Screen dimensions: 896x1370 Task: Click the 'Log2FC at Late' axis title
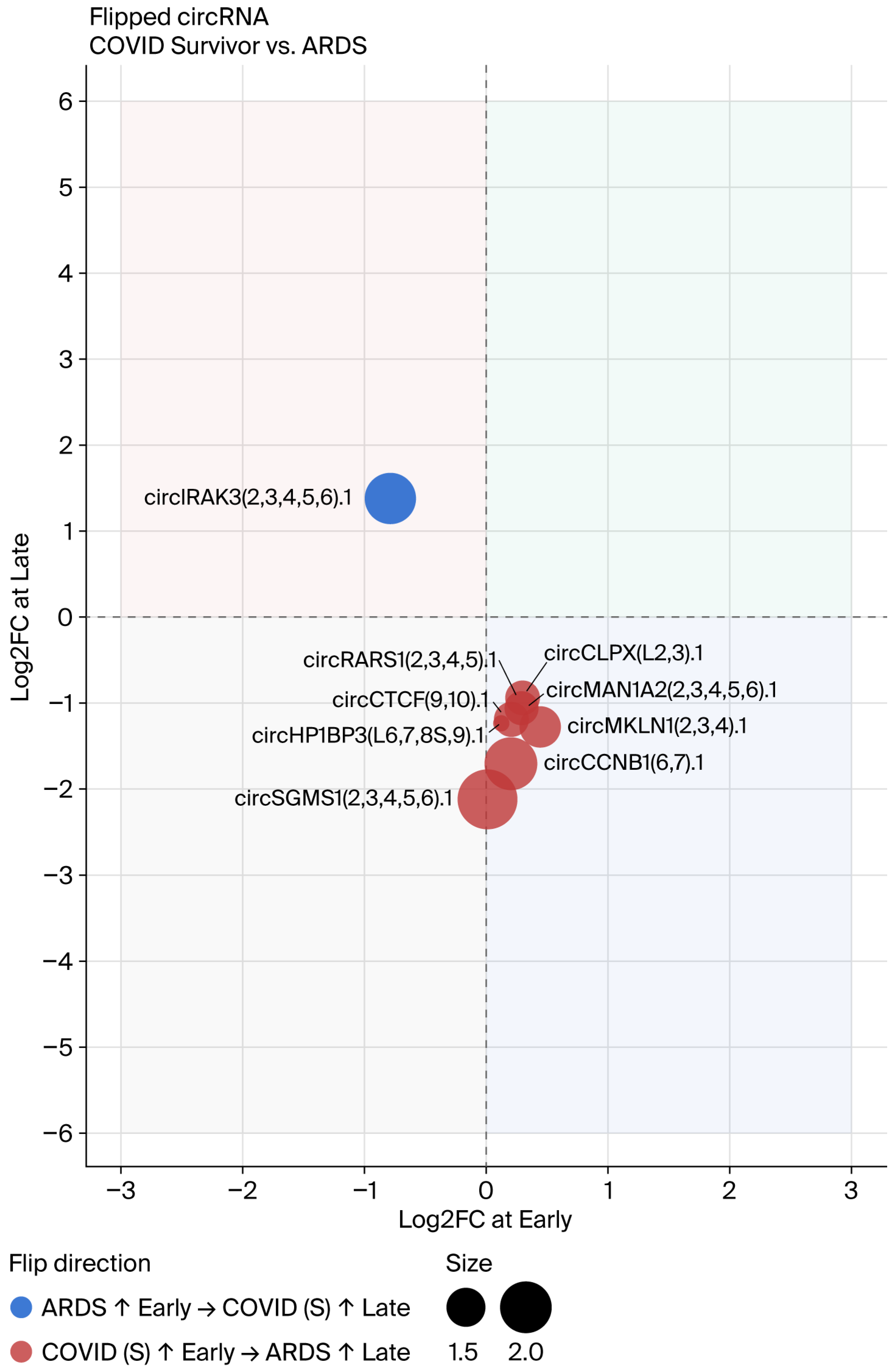pos(21,617)
